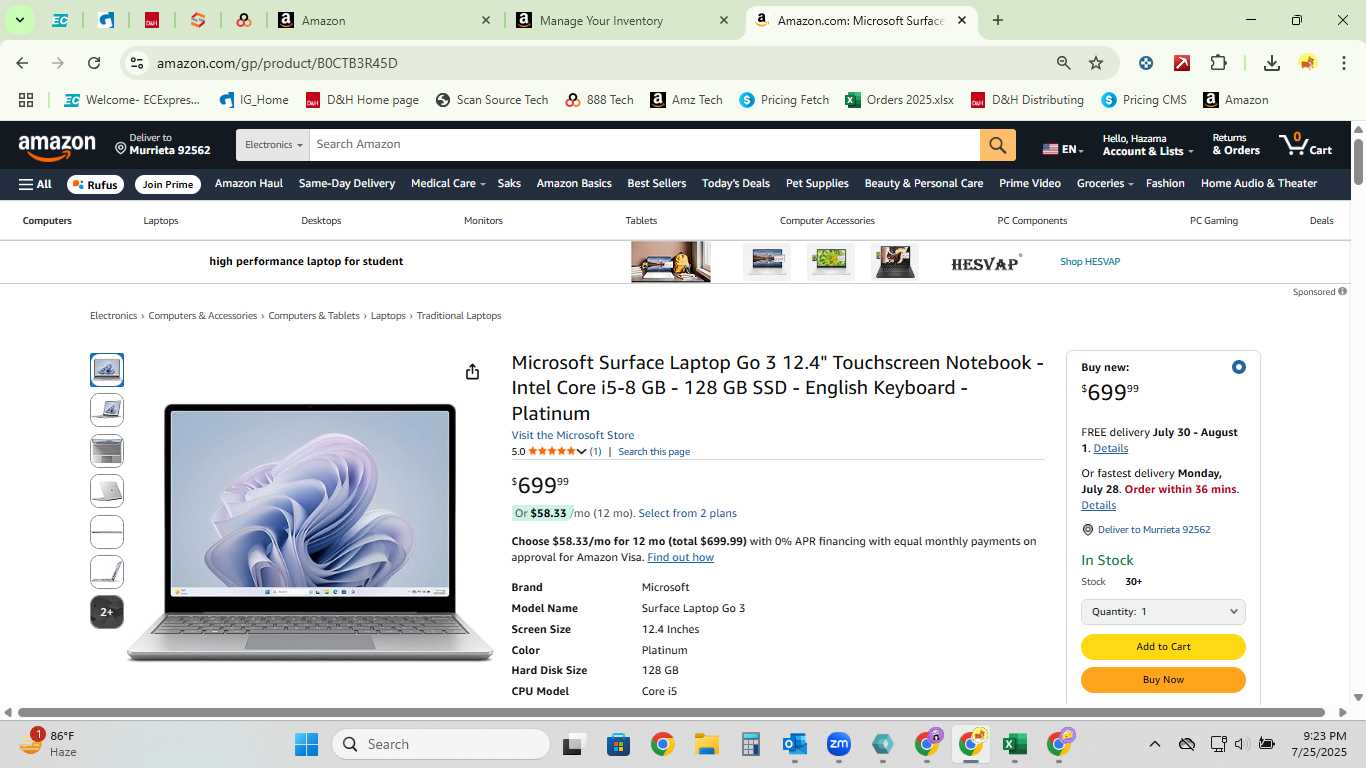Open the All hamburger menu
This screenshot has height=768, width=1366.
(x=35, y=184)
